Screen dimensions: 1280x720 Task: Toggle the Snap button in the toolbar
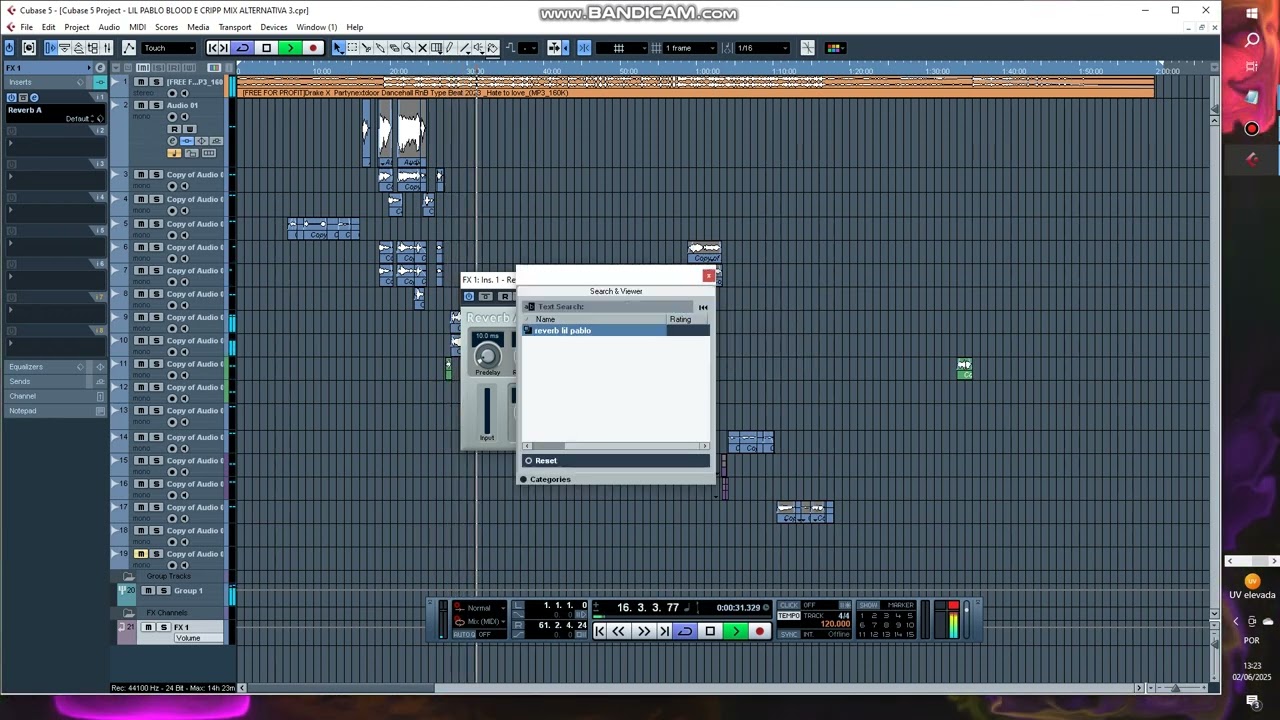tap(584, 47)
